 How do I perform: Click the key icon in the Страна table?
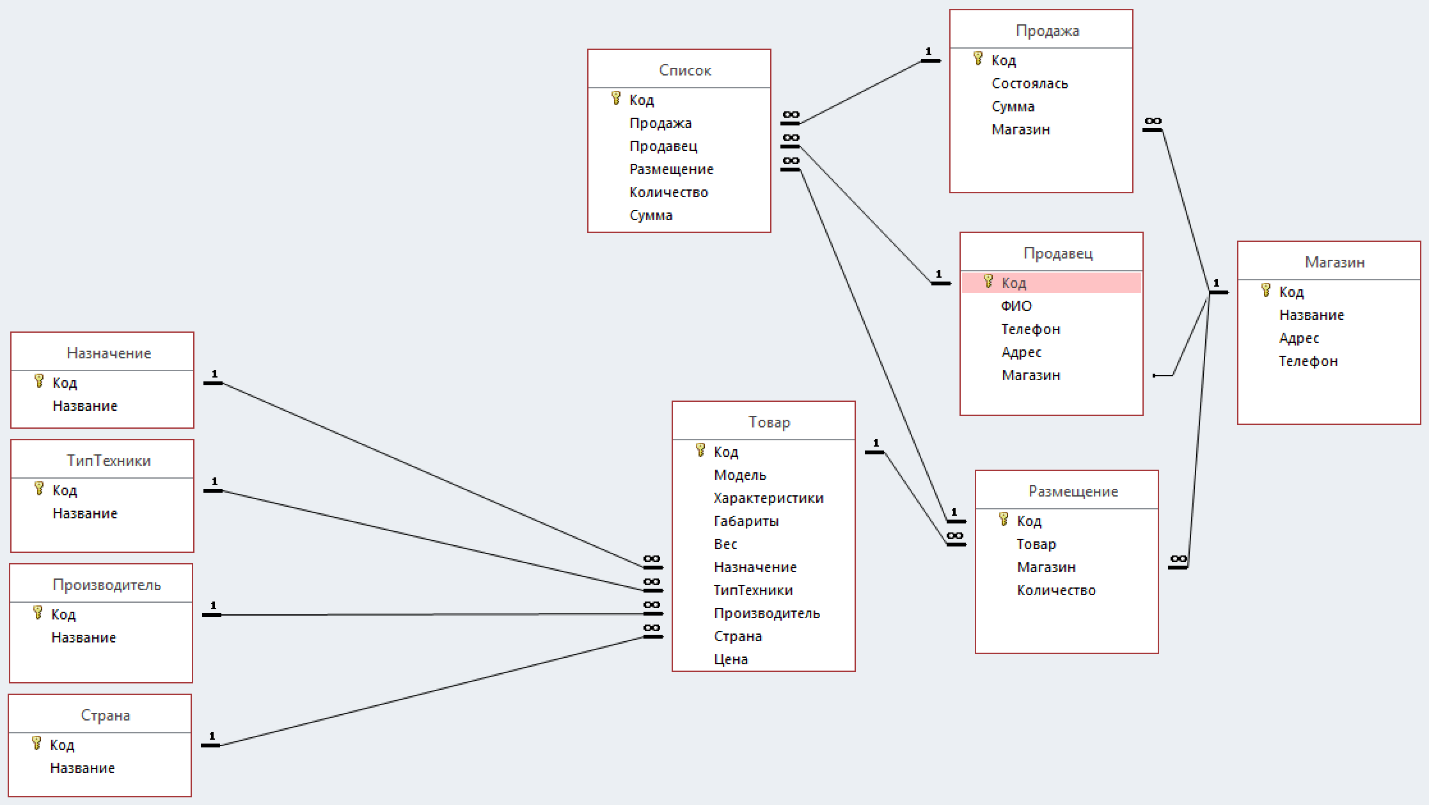tap(37, 744)
